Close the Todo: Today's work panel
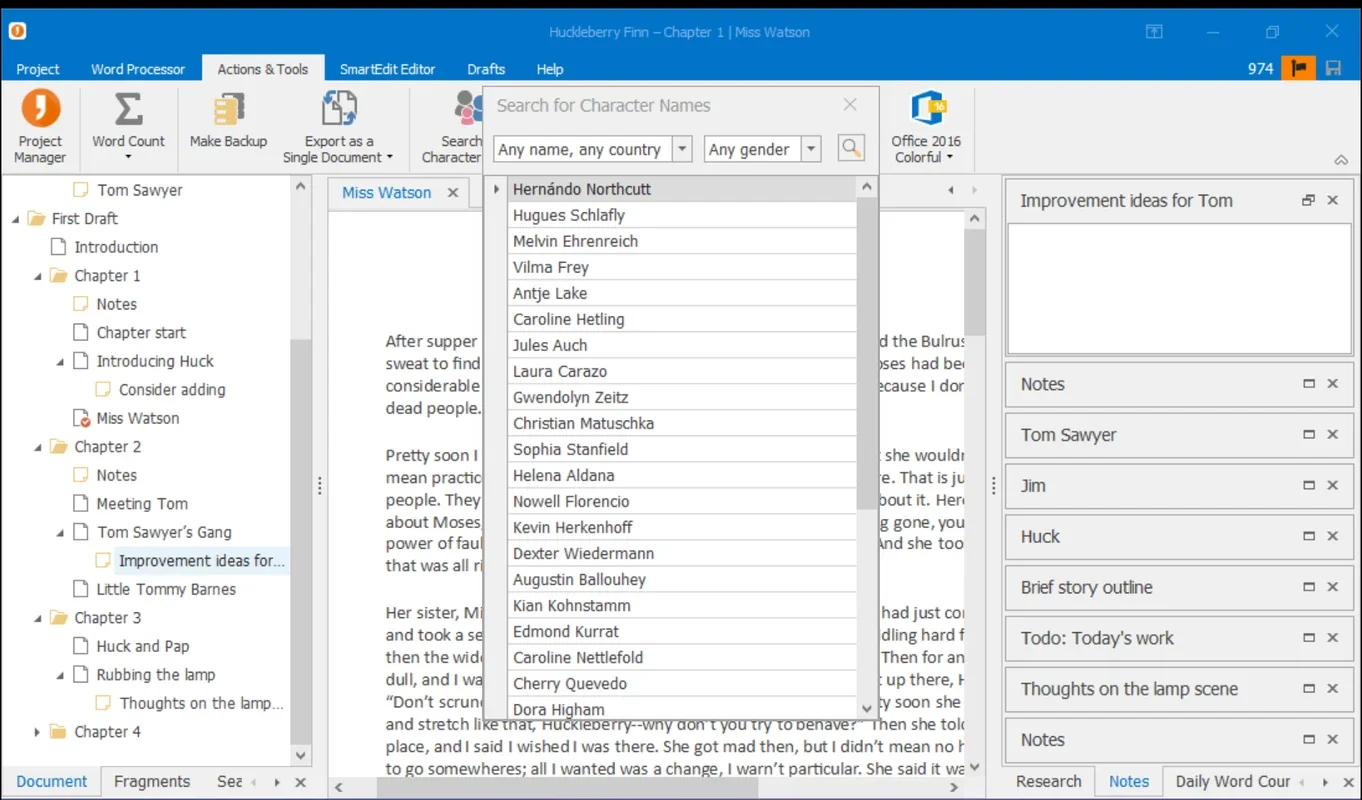 click(x=1333, y=639)
